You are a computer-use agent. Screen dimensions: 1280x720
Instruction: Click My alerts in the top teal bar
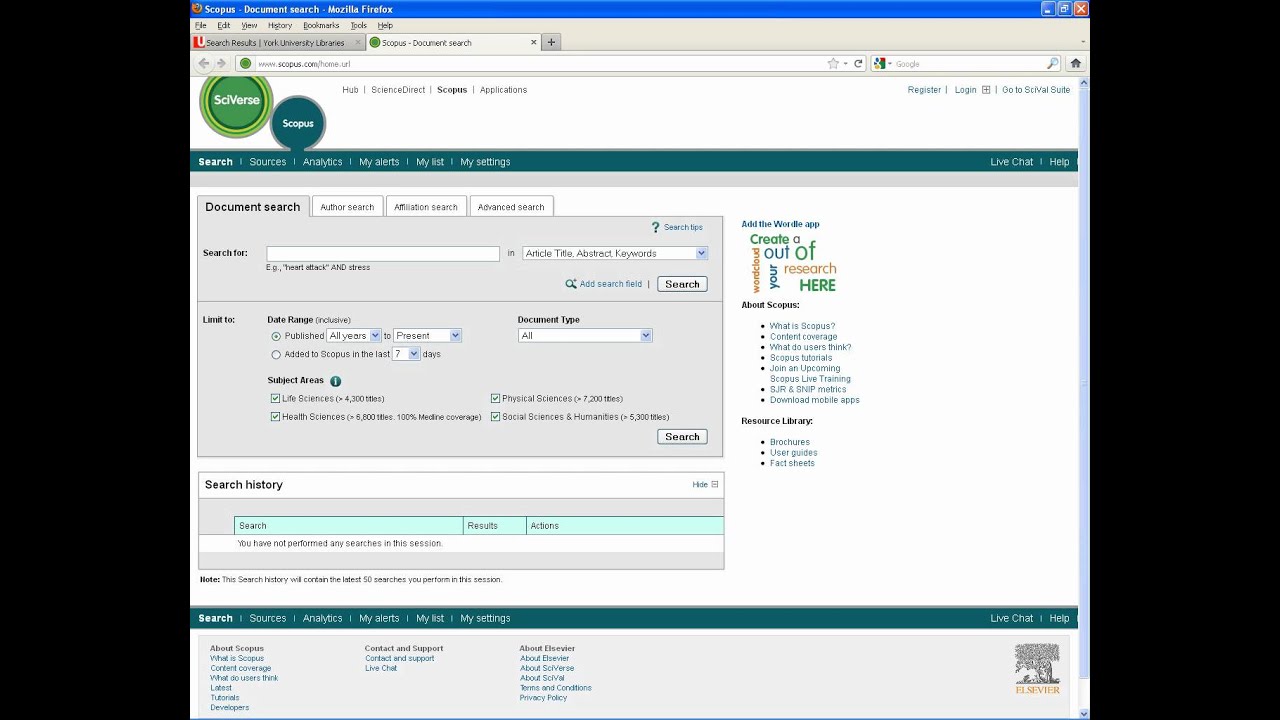point(379,162)
